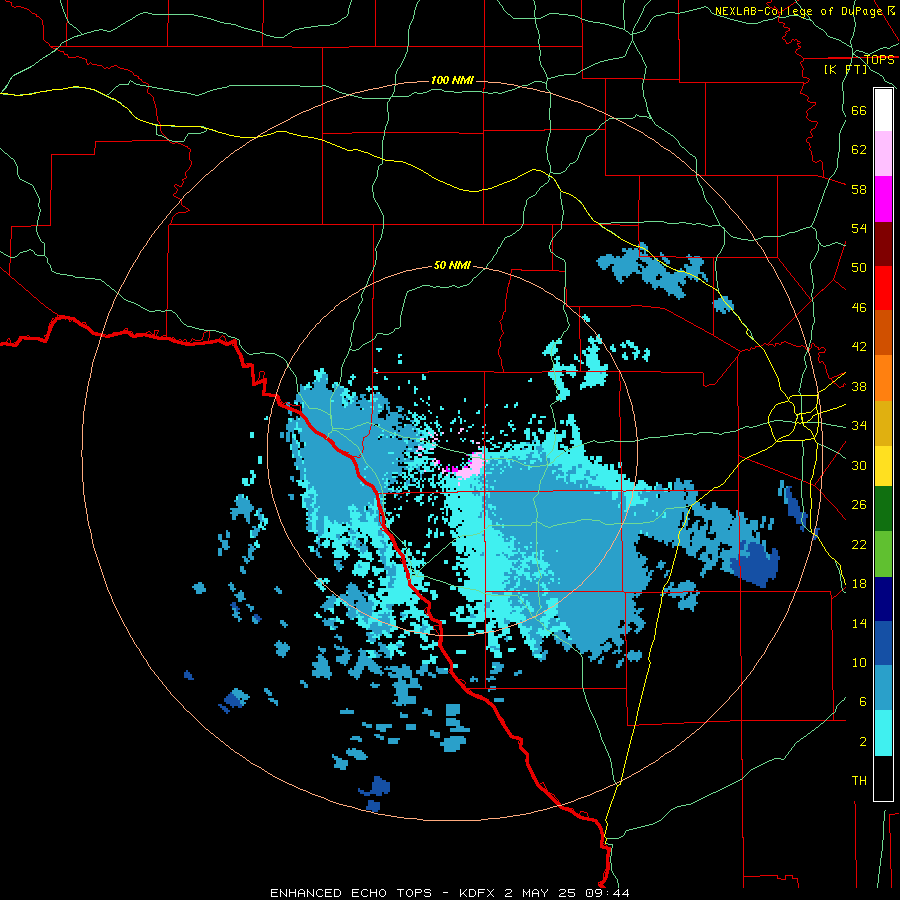
Task: Select the light pink legend swatch
Action: pos(883,154)
